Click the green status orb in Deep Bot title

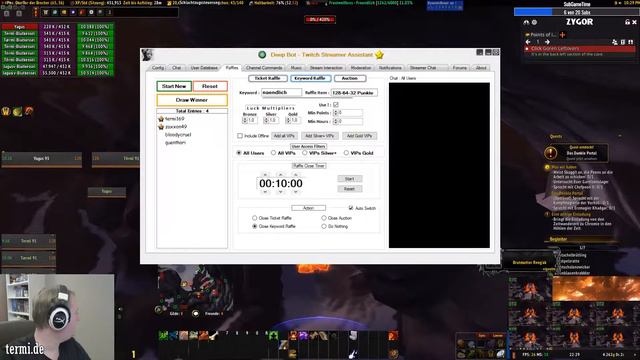(x=262, y=55)
